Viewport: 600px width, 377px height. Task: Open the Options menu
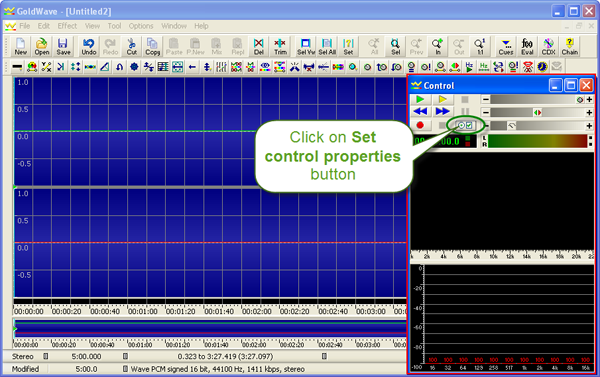point(141,26)
